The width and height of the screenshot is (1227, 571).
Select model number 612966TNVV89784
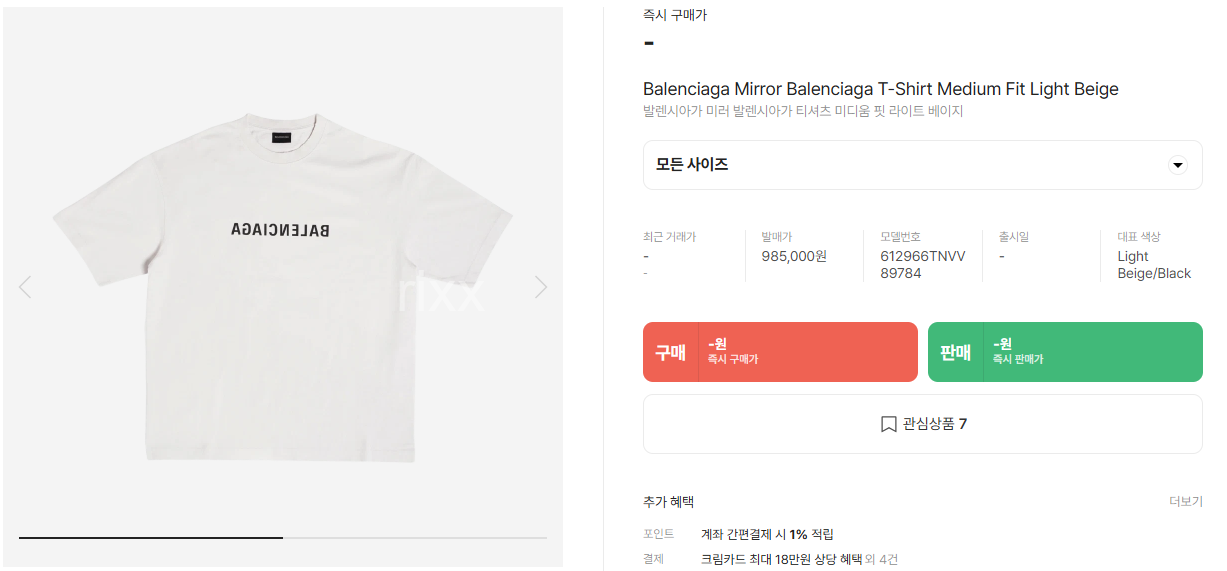(x=922, y=265)
